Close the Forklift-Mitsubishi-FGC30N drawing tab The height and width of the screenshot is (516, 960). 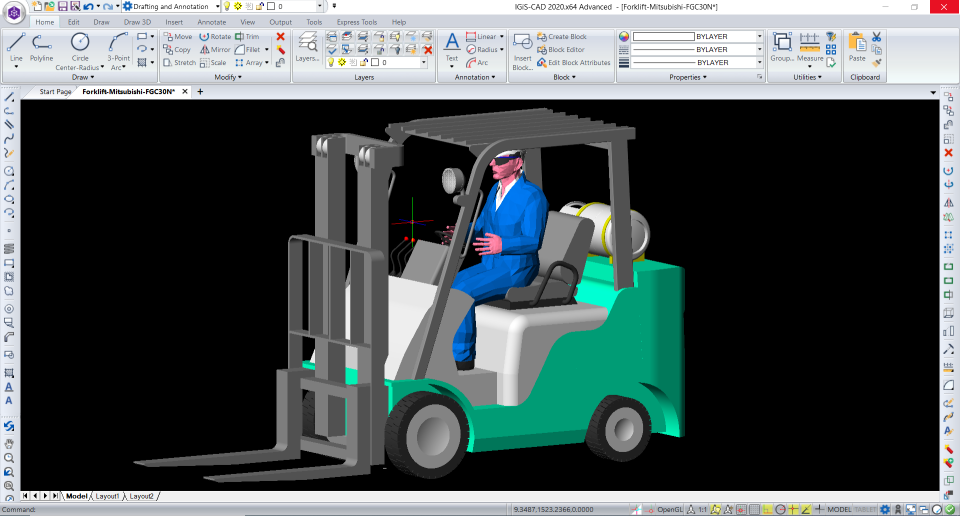[185, 92]
